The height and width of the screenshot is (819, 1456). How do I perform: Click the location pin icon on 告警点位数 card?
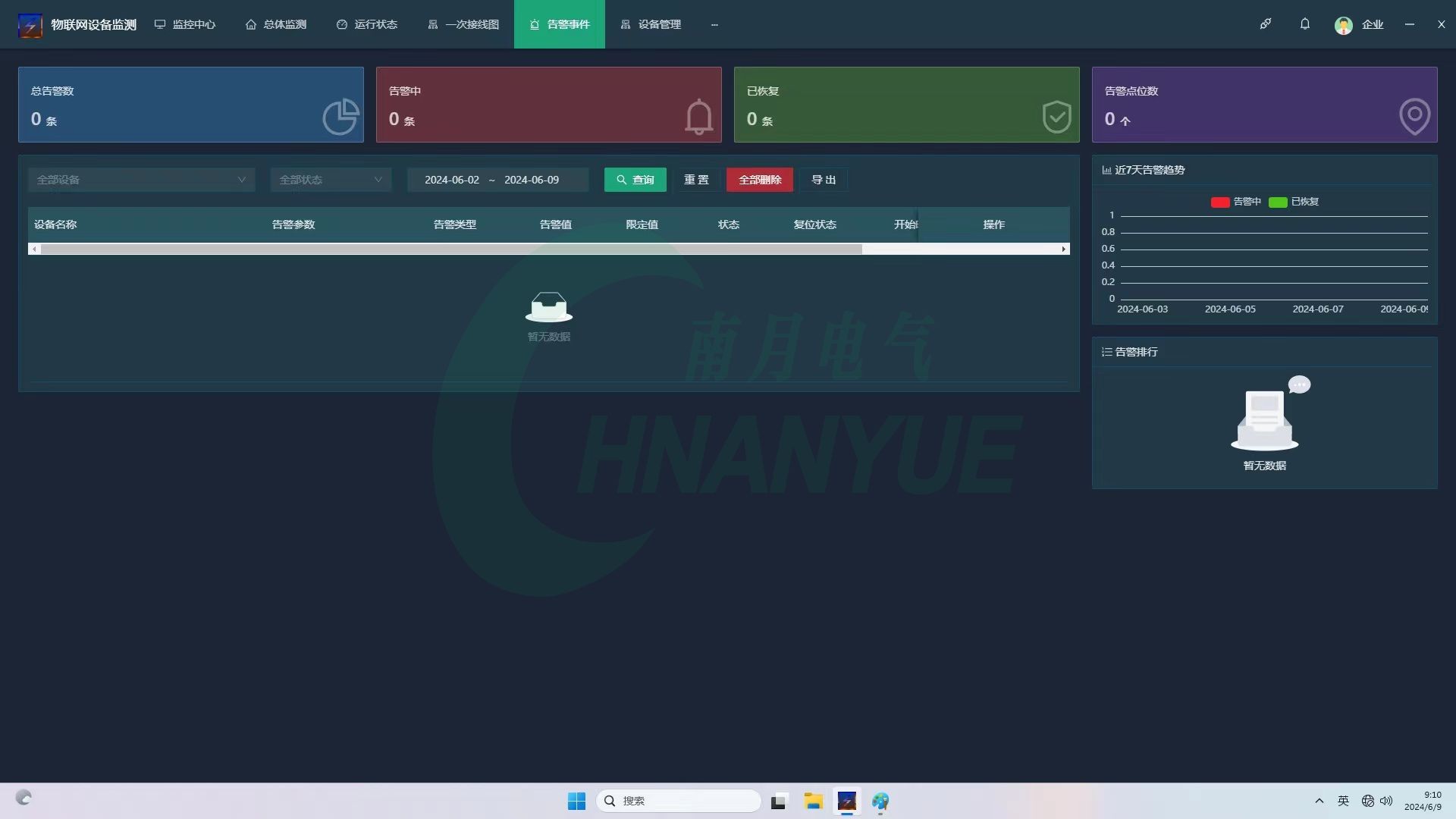(x=1414, y=117)
